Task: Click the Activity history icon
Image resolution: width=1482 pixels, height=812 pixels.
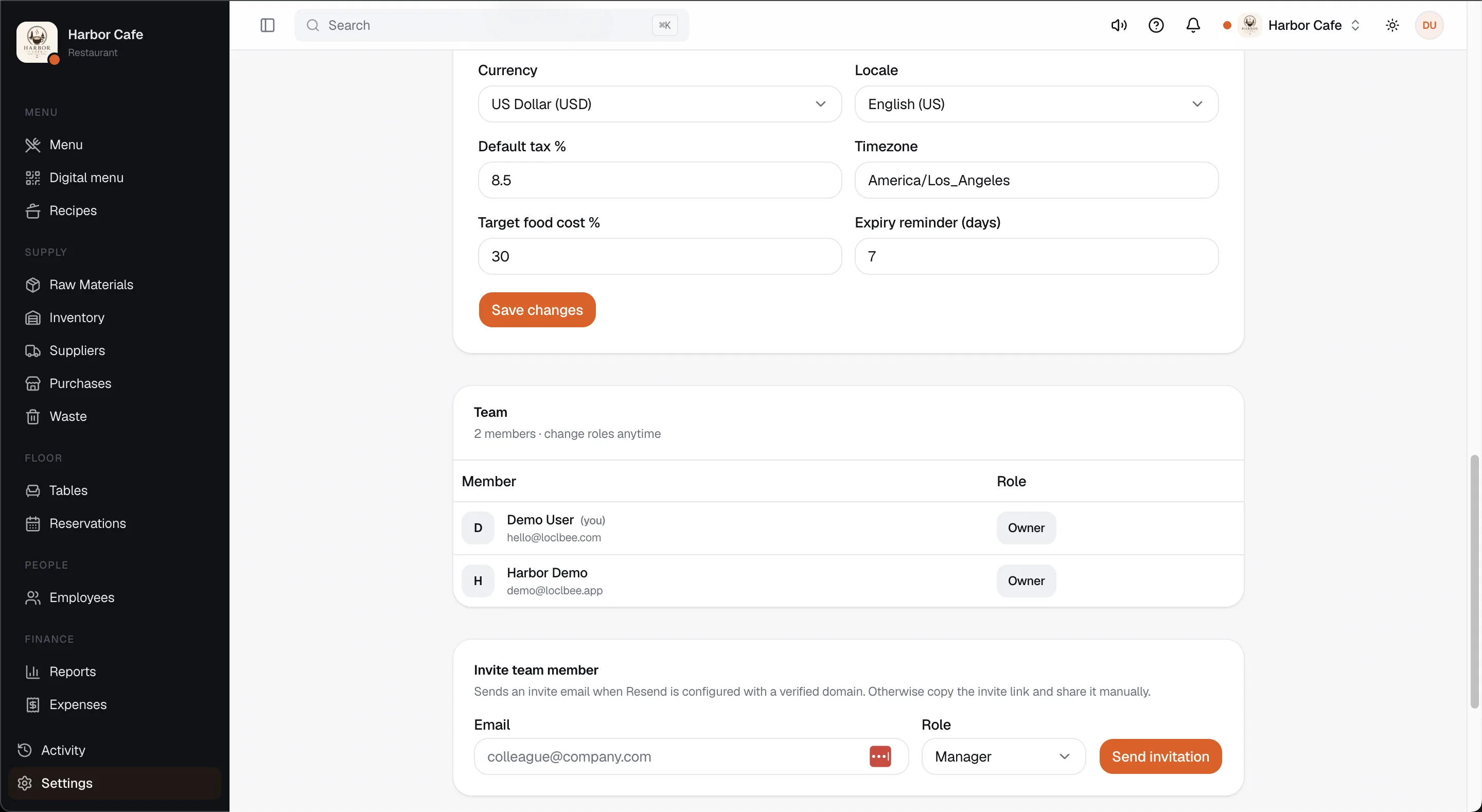Action: (25, 750)
